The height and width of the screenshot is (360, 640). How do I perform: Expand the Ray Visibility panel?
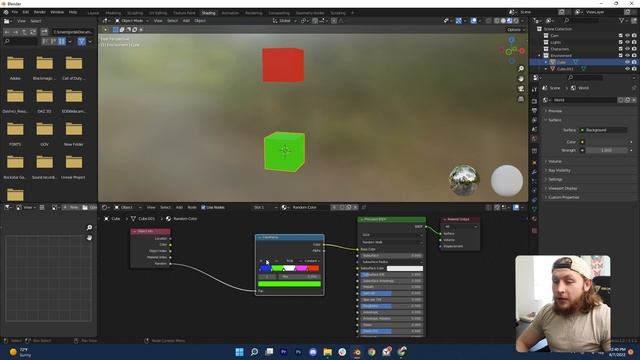[x=559, y=171]
